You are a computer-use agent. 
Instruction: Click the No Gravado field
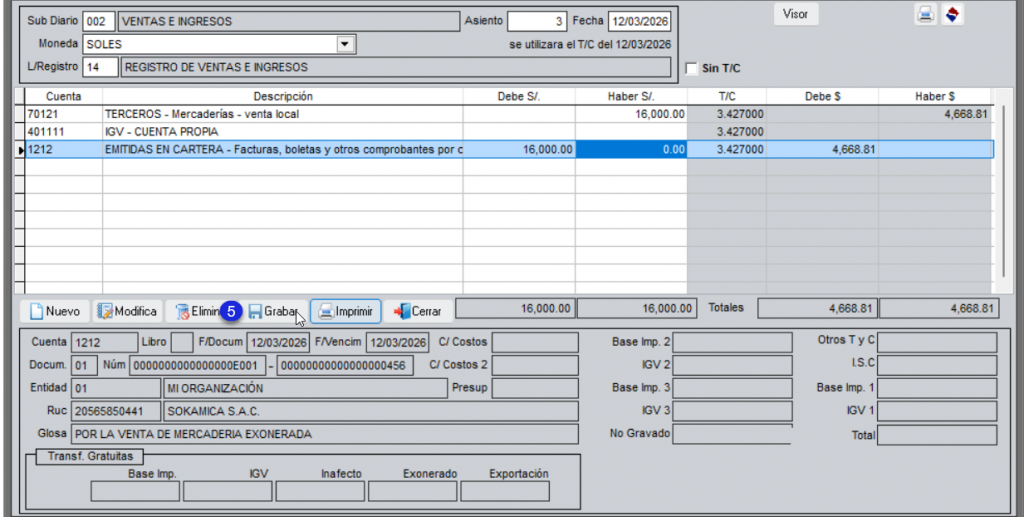(732, 434)
